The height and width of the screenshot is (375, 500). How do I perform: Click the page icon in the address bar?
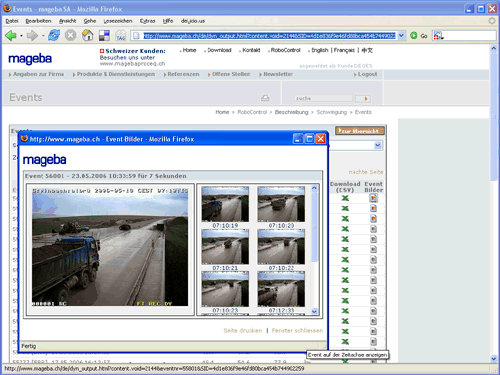point(136,35)
